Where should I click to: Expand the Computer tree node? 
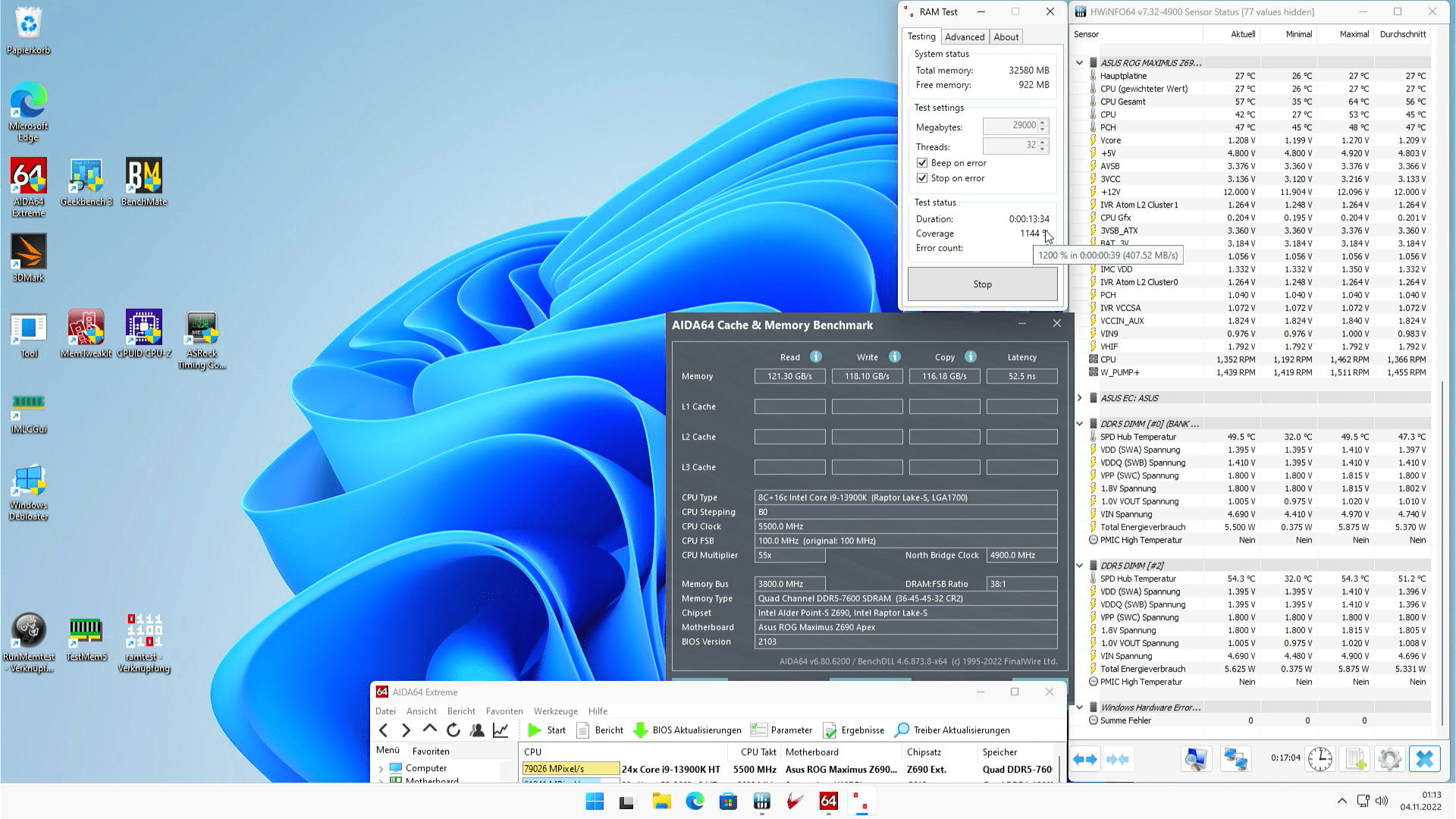[x=381, y=768]
